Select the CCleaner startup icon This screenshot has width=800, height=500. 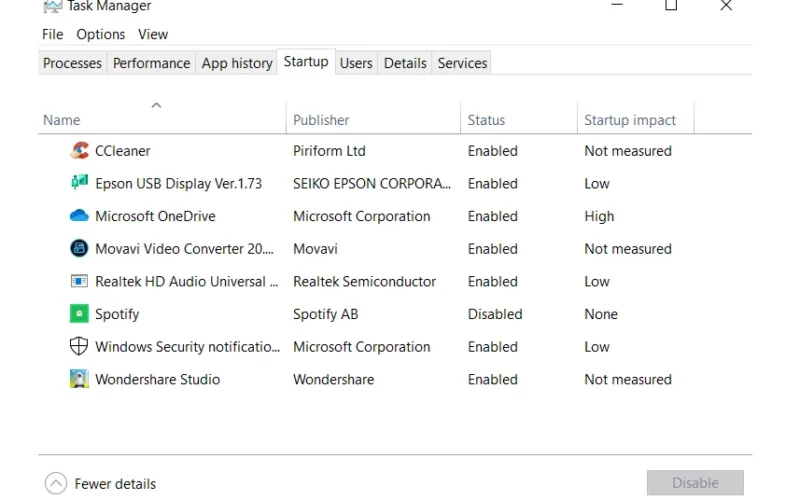click(79, 151)
